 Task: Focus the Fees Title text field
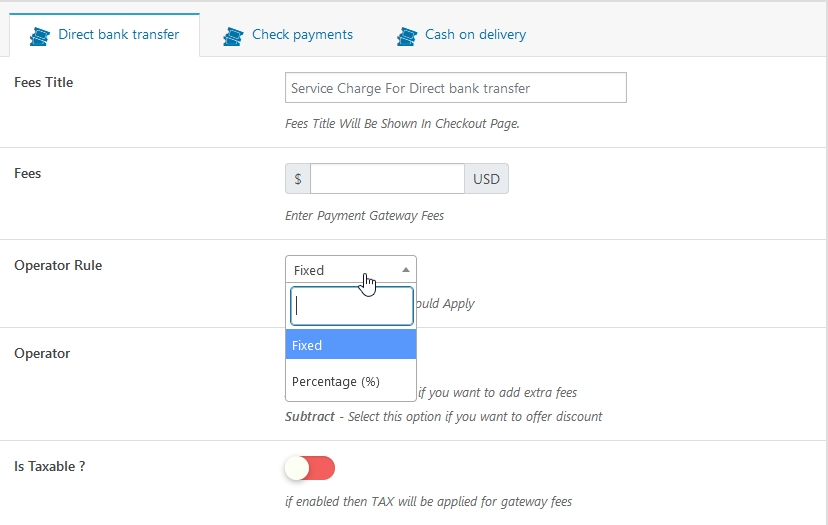(x=455, y=88)
